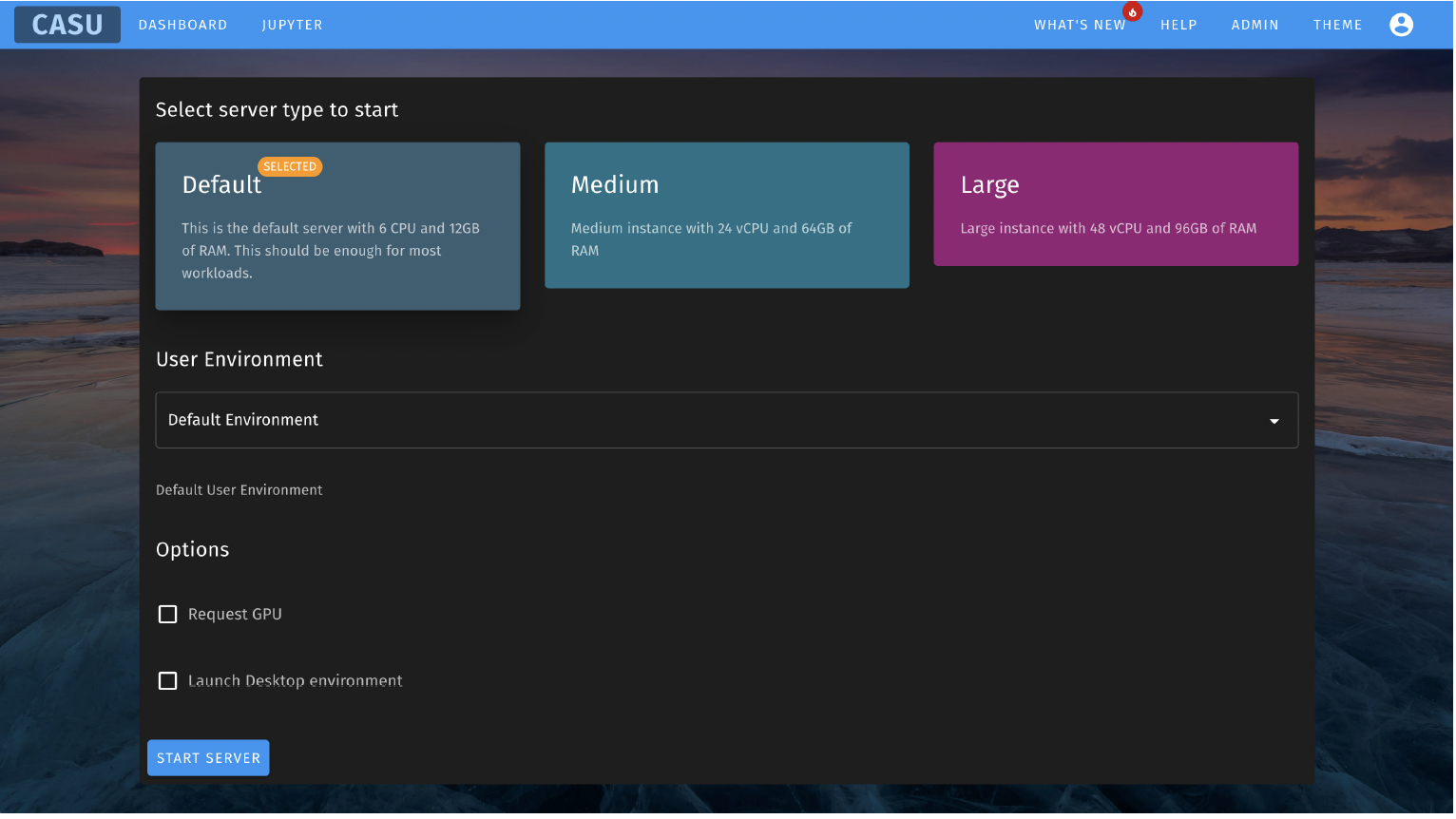This screenshot has height=819, width=1456.
Task: Tick the Launch Desktop environment checkbox
Action: 168,682
